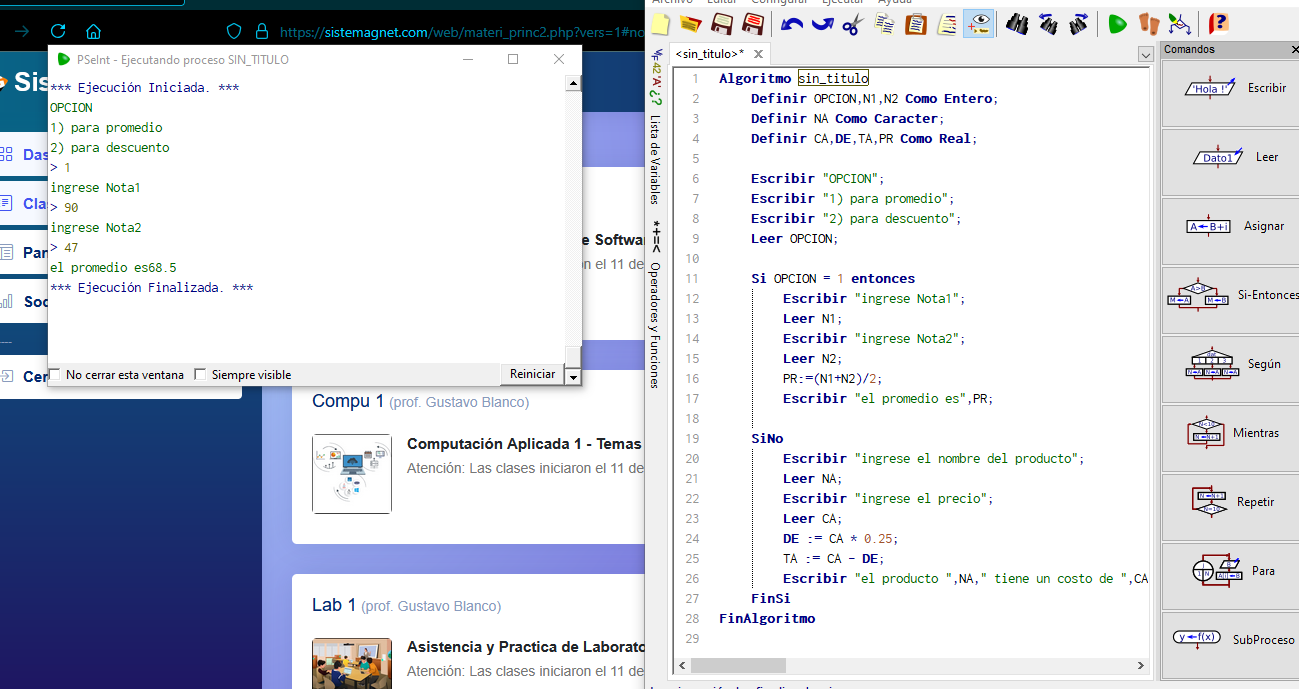
Task: Open Find with the binoculars icon
Action: click(1017, 23)
